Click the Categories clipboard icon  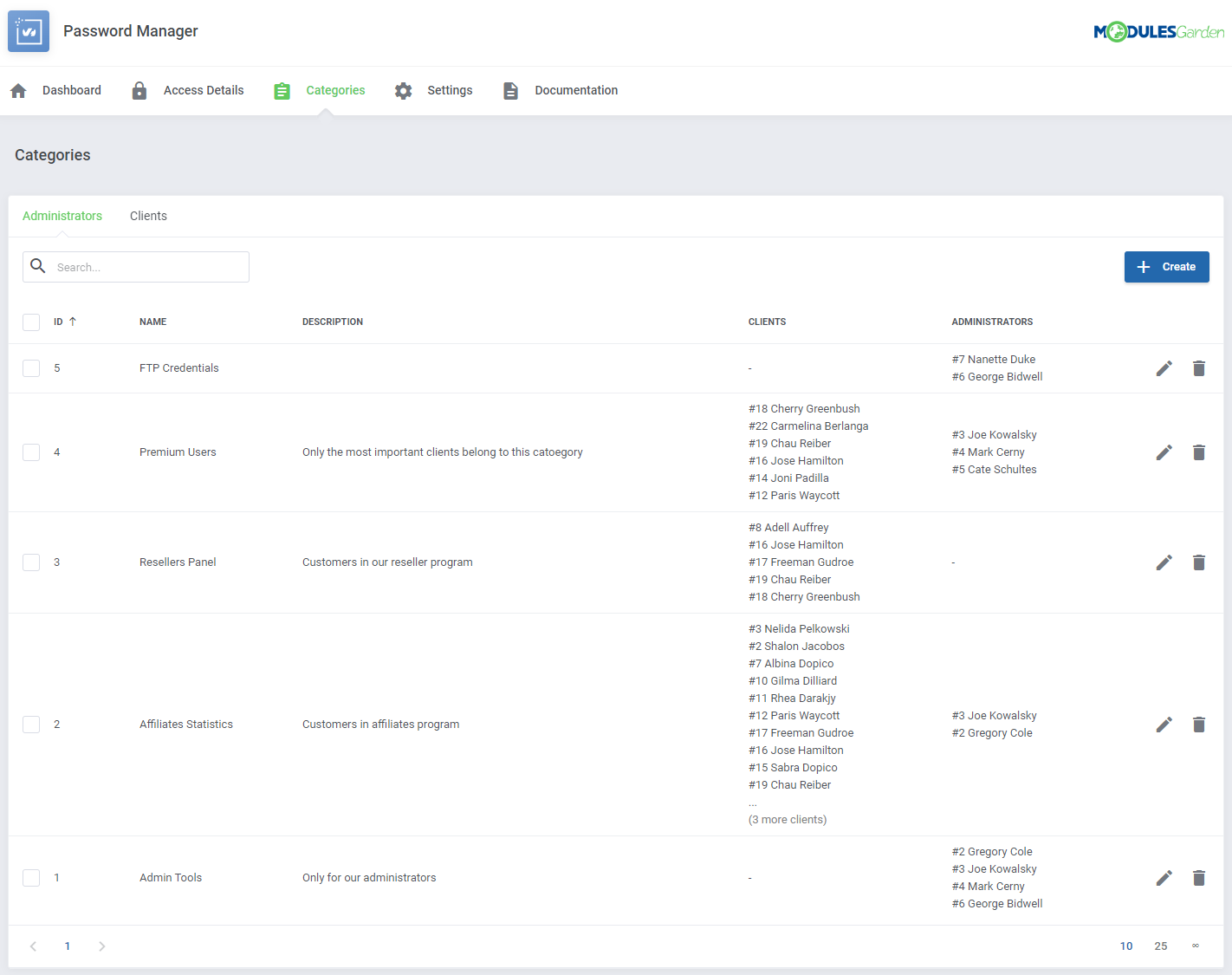point(282,90)
